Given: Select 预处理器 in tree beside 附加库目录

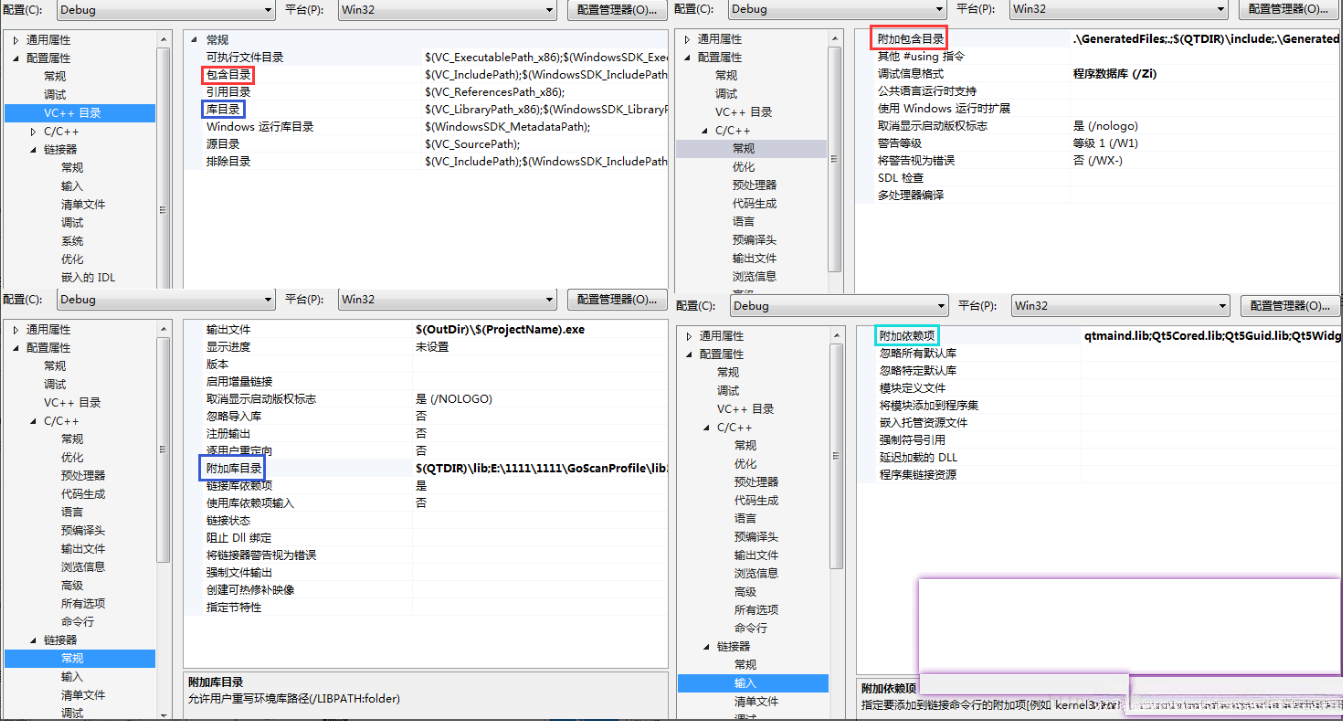Looking at the screenshot, I should tap(83, 476).
